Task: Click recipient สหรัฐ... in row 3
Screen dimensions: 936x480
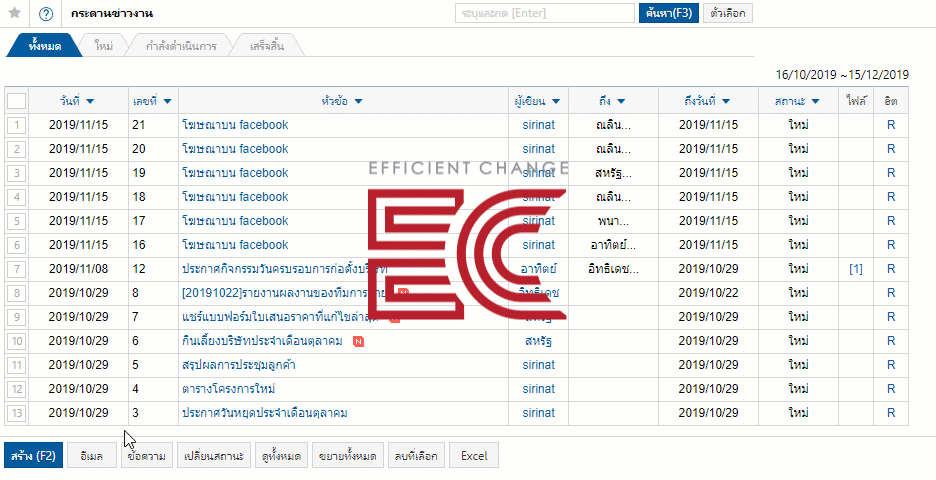Action: 613,173
